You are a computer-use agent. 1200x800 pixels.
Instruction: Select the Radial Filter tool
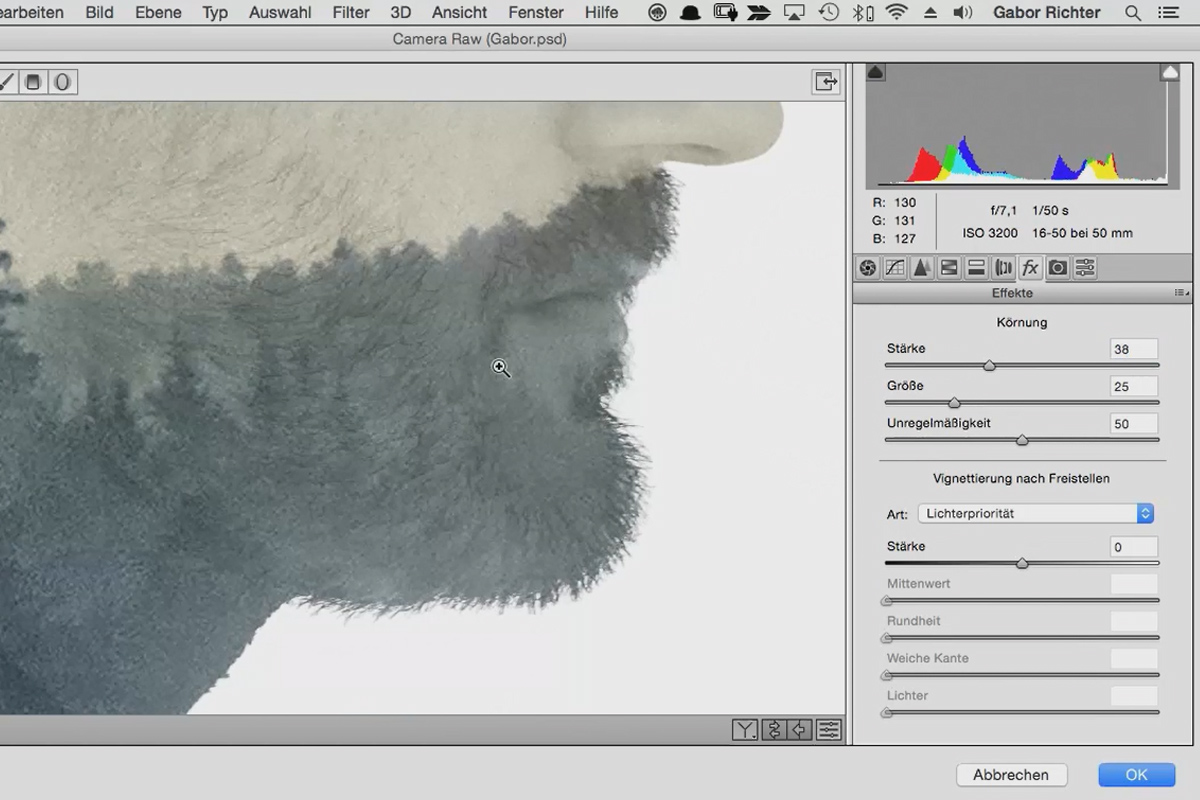click(x=62, y=82)
